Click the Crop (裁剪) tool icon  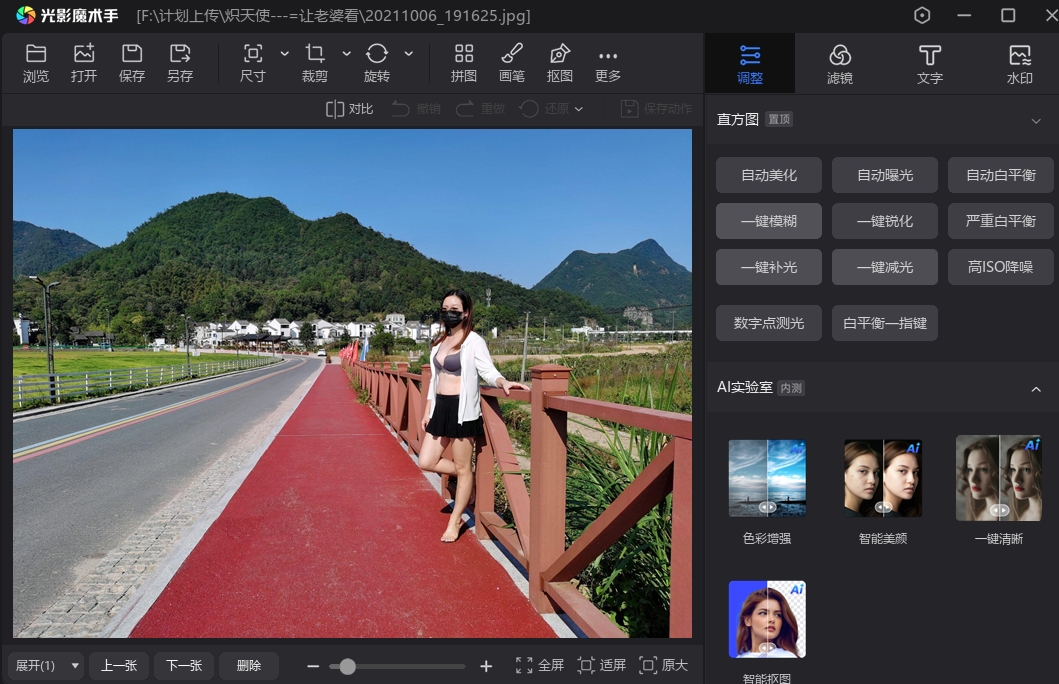click(x=315, y=55)
